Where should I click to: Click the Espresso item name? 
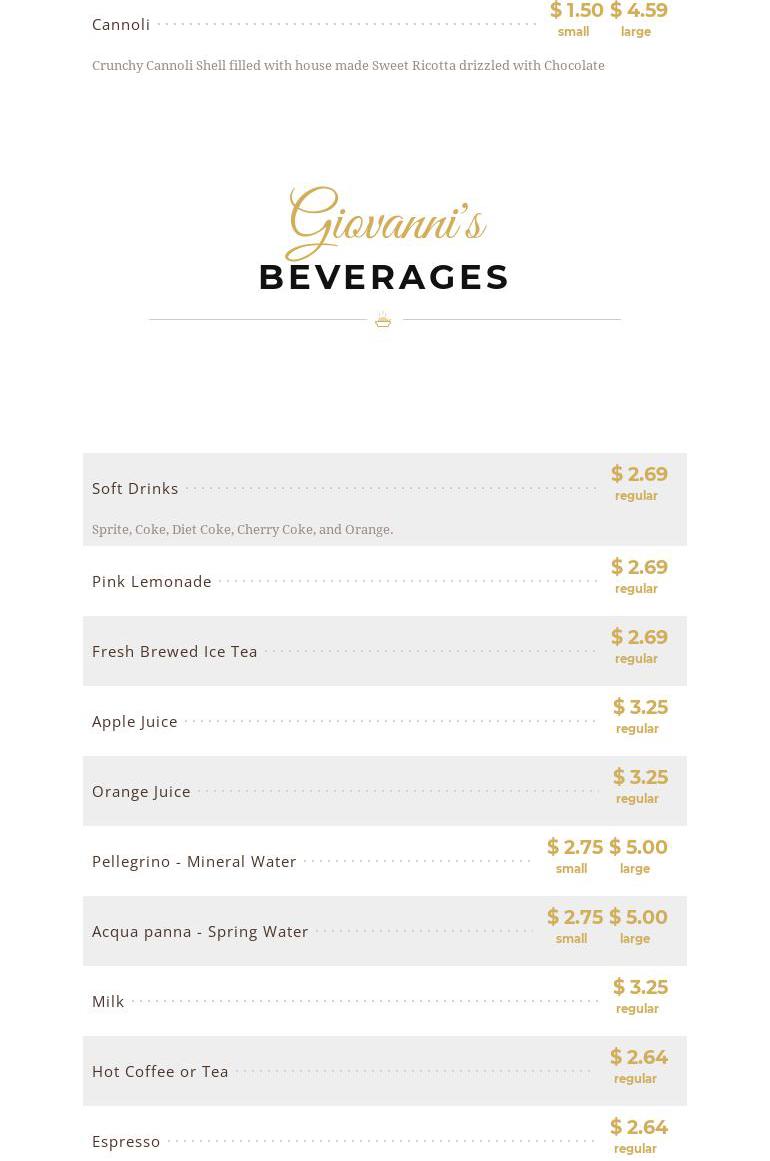pyautogui.click(x=126, y=1141)
